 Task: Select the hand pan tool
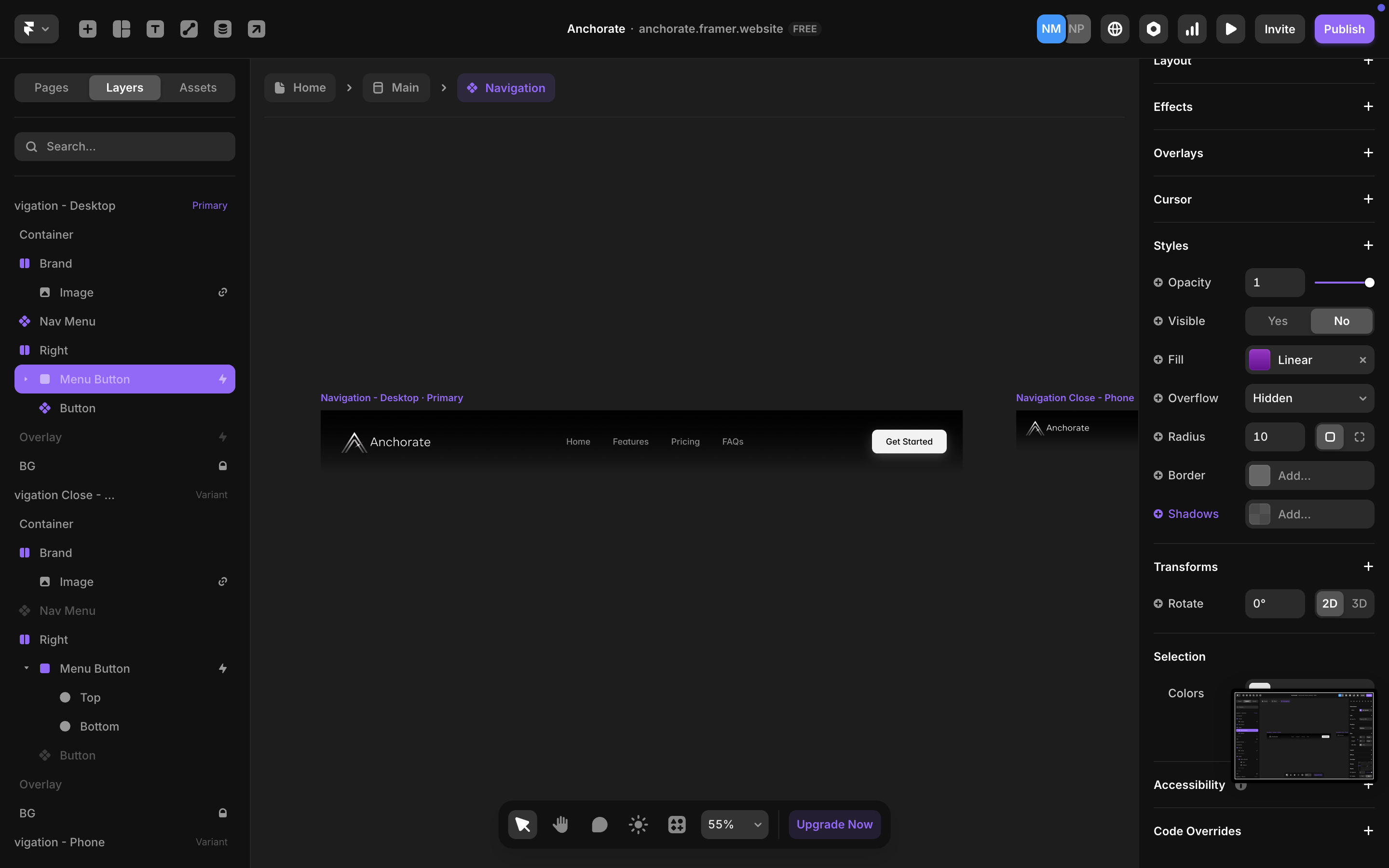point(560,825)
